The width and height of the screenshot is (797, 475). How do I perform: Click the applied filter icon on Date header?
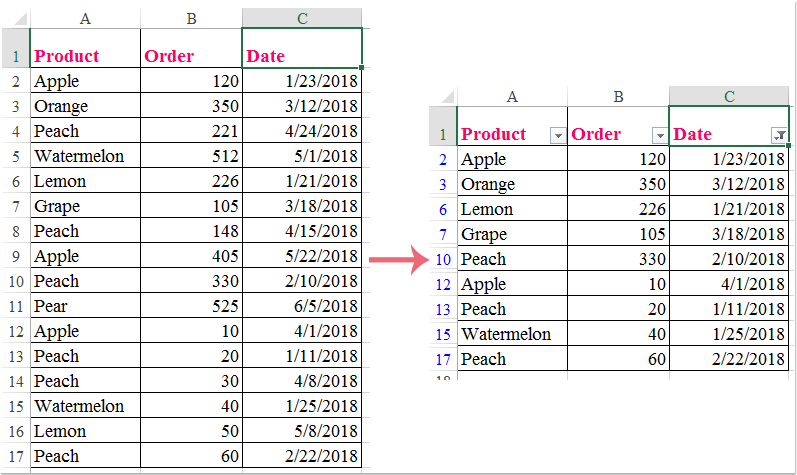point(779,135)
